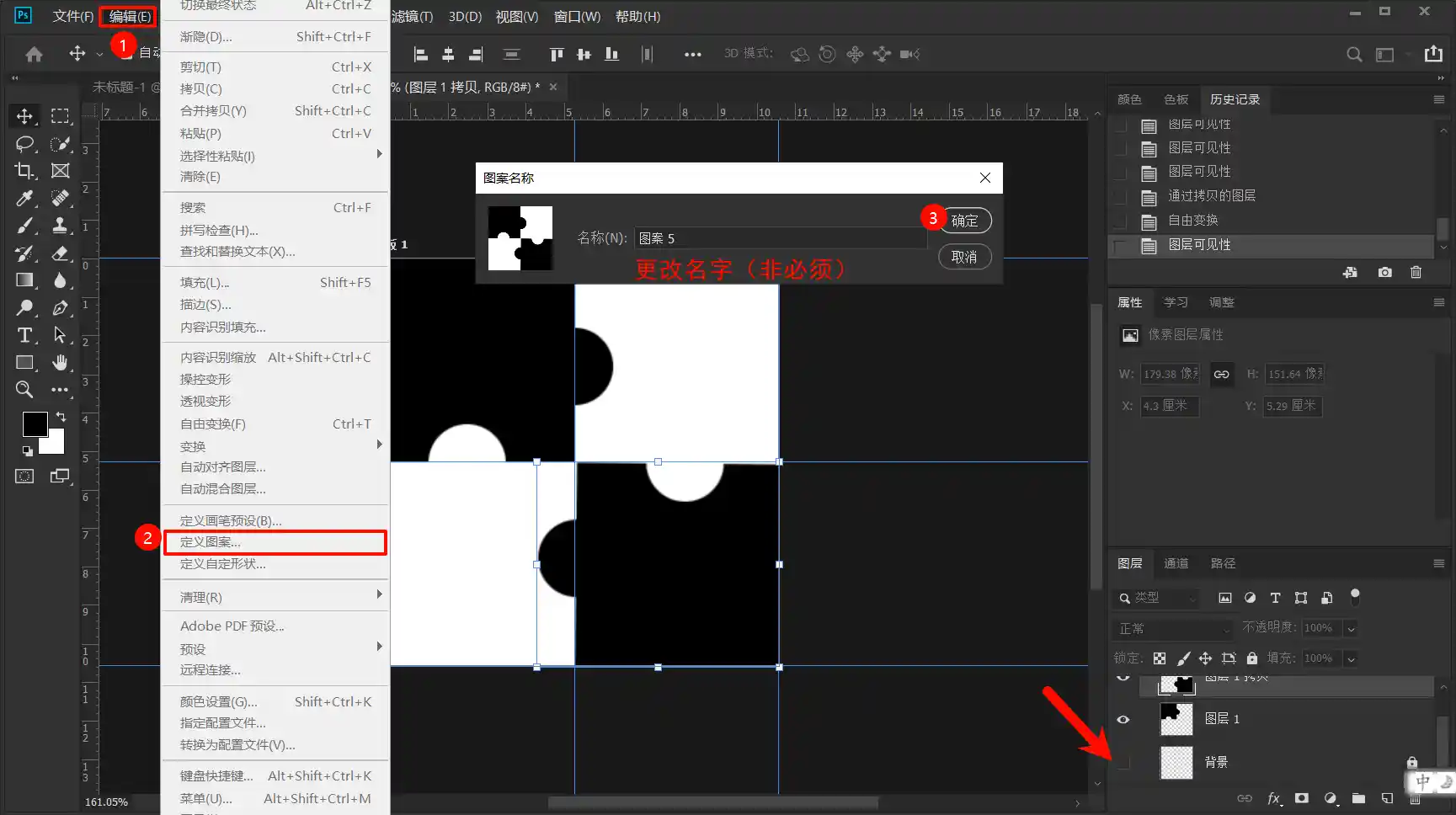Toggle history brush source for 自由变换
Image resolution: width=1456 pixels, height=815 pixels.
click(x=1120, y=221)
